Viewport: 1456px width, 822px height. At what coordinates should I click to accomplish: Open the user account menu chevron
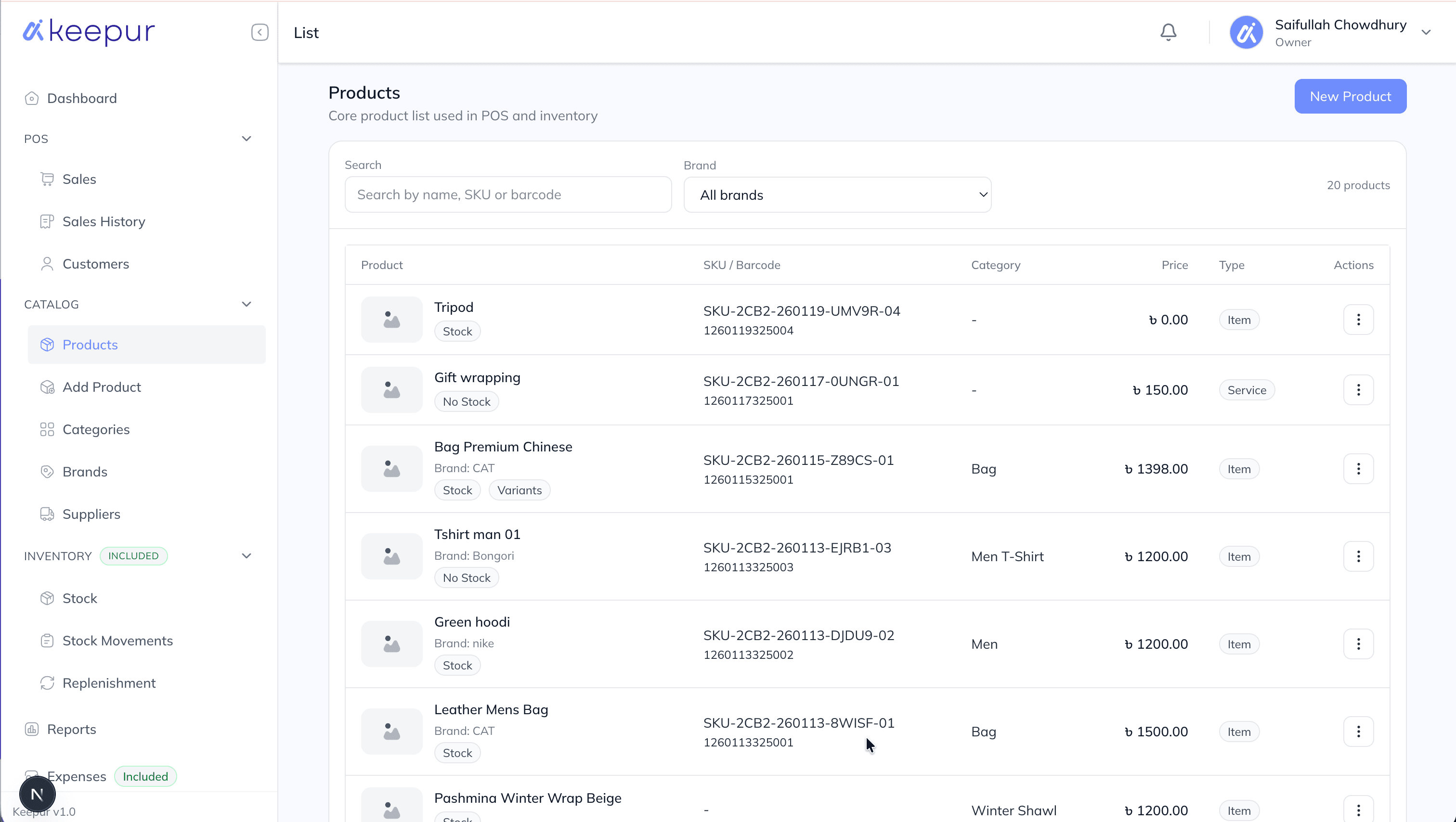[1426, 32]
